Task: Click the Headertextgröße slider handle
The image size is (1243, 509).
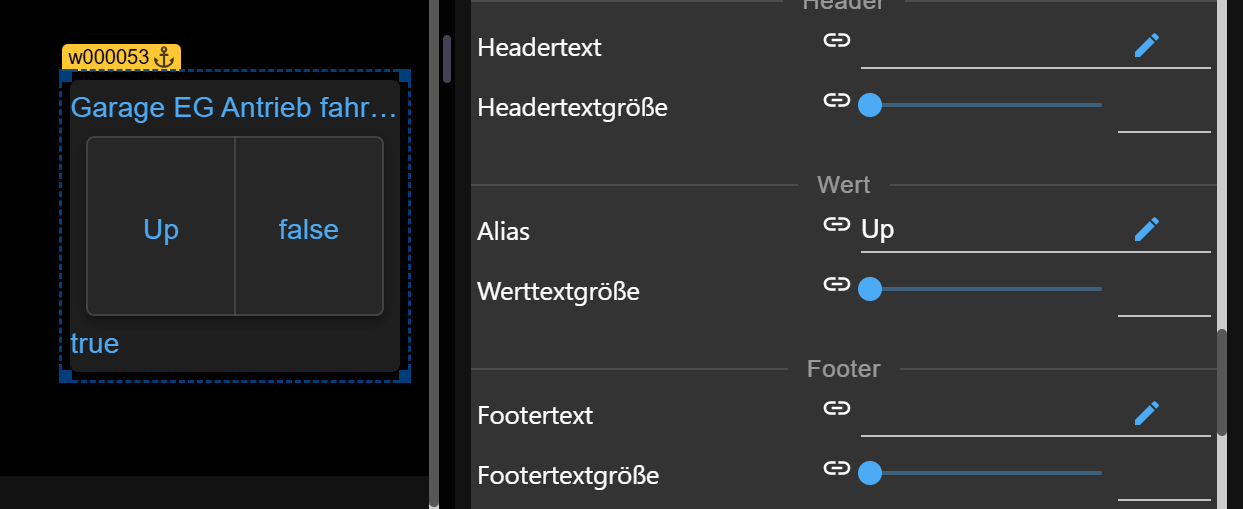Action: click(870, 105)
